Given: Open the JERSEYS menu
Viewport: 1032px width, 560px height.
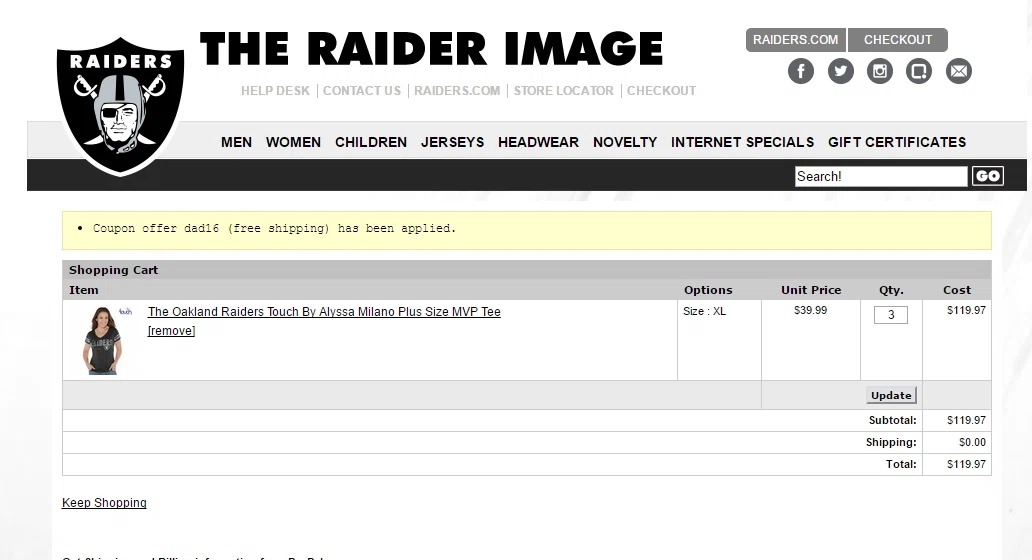Looking at the screenshot, I should [453, 142].
